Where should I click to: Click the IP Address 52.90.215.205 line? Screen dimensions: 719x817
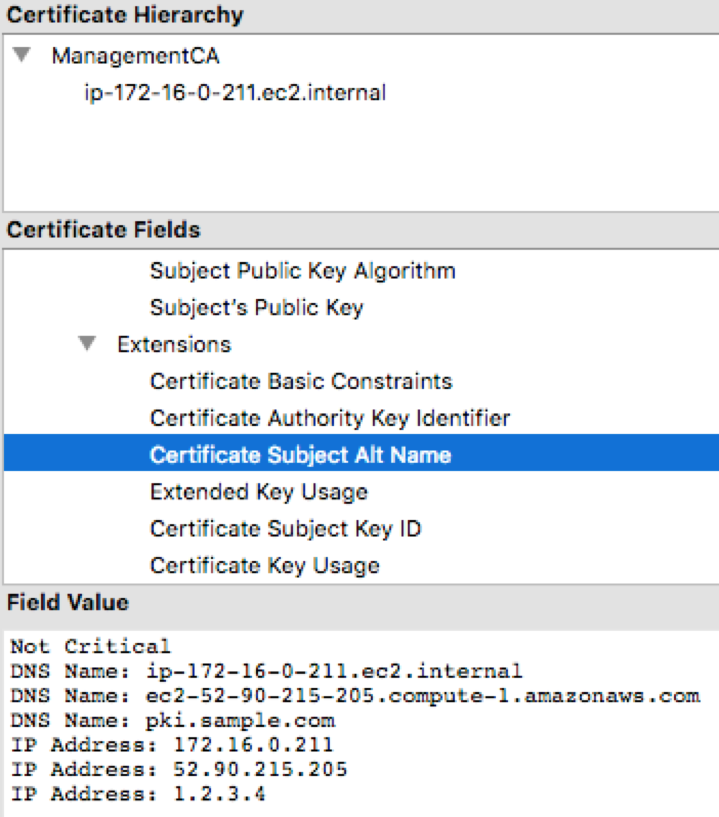(x=178, y=770)
